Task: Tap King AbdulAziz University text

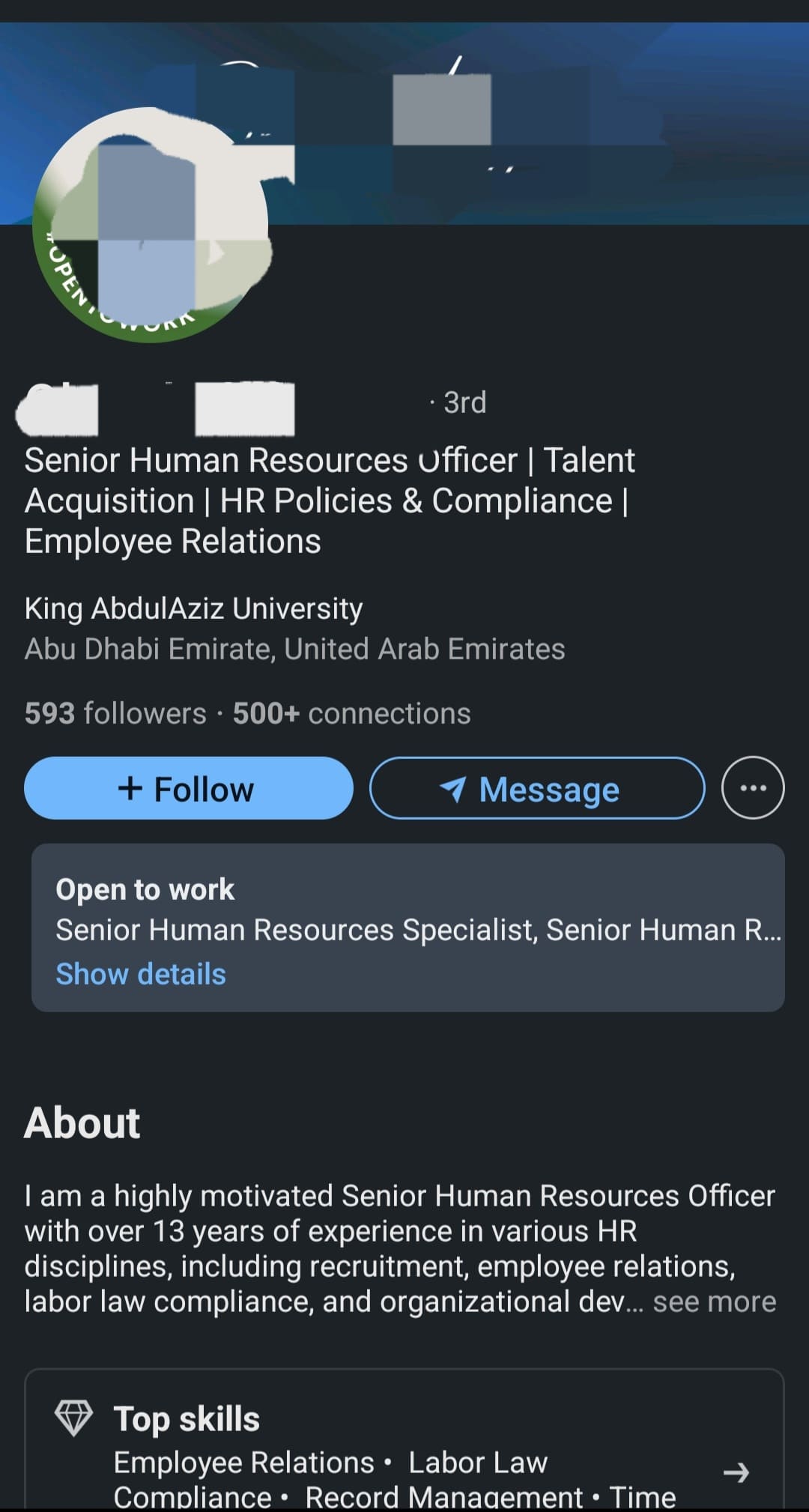Action: point(193,608)
